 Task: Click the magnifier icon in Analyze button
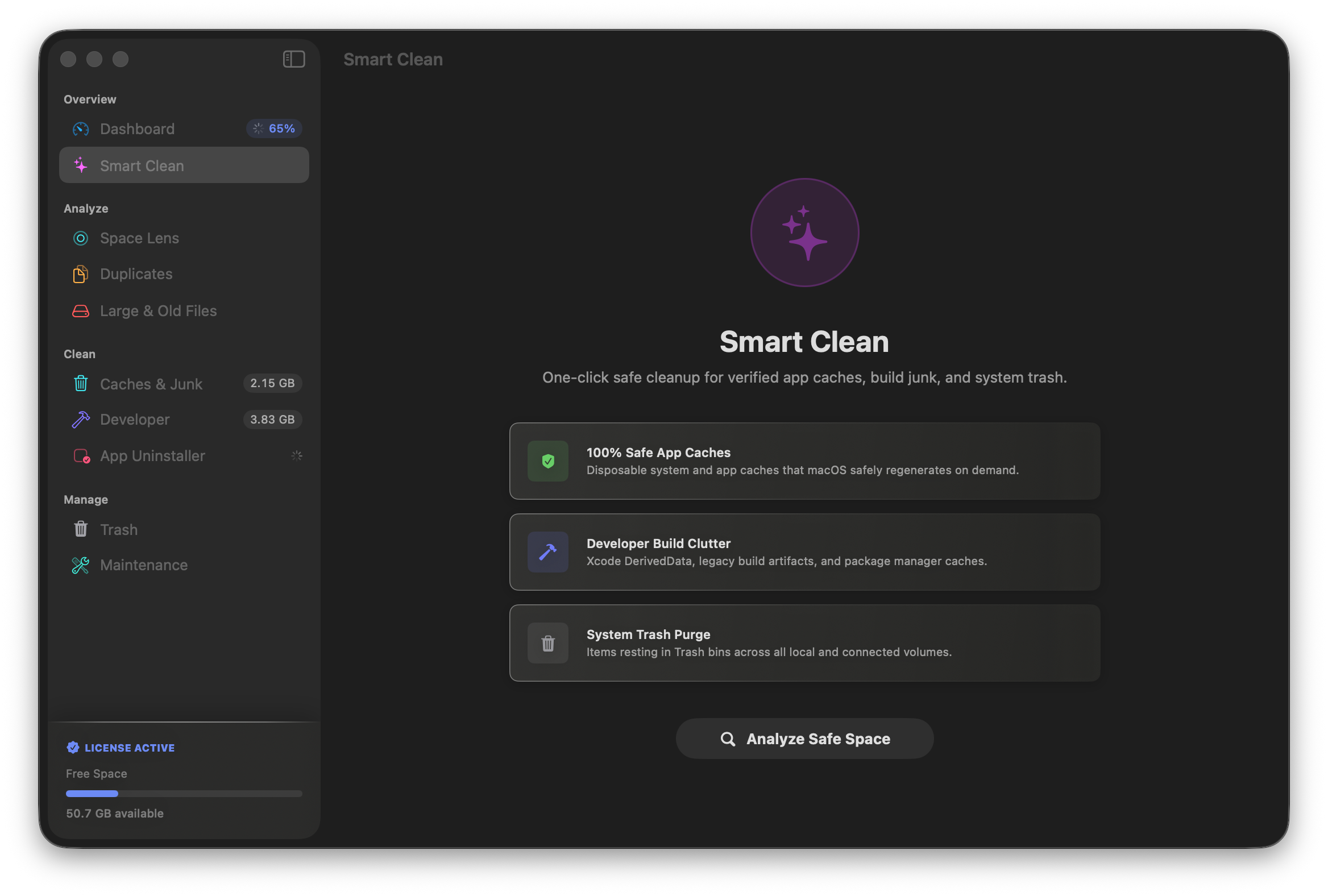coord(728,739)
